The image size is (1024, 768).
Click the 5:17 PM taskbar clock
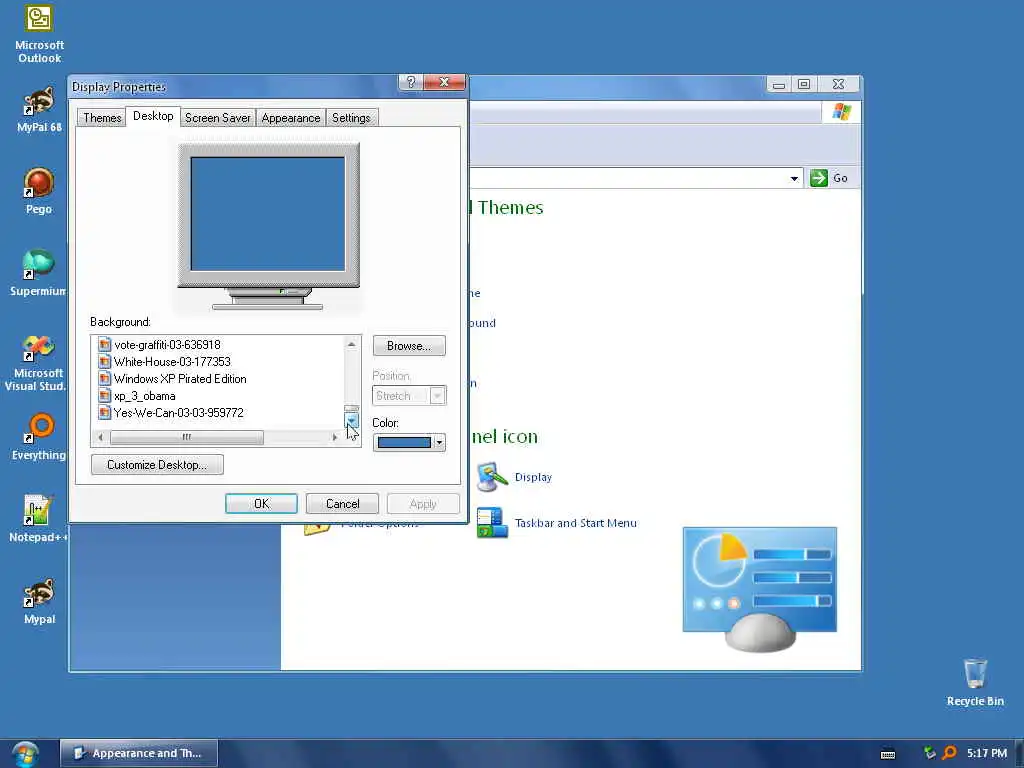pos(987,753)
